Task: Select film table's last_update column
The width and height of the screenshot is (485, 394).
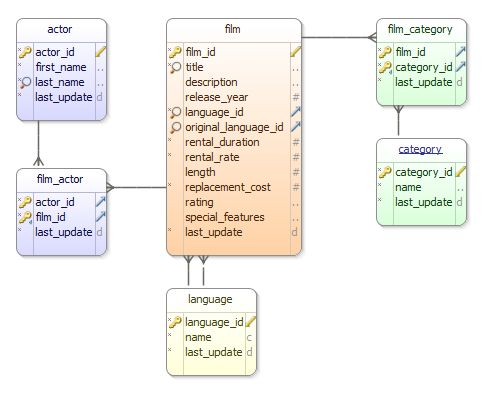Action: 214,232
